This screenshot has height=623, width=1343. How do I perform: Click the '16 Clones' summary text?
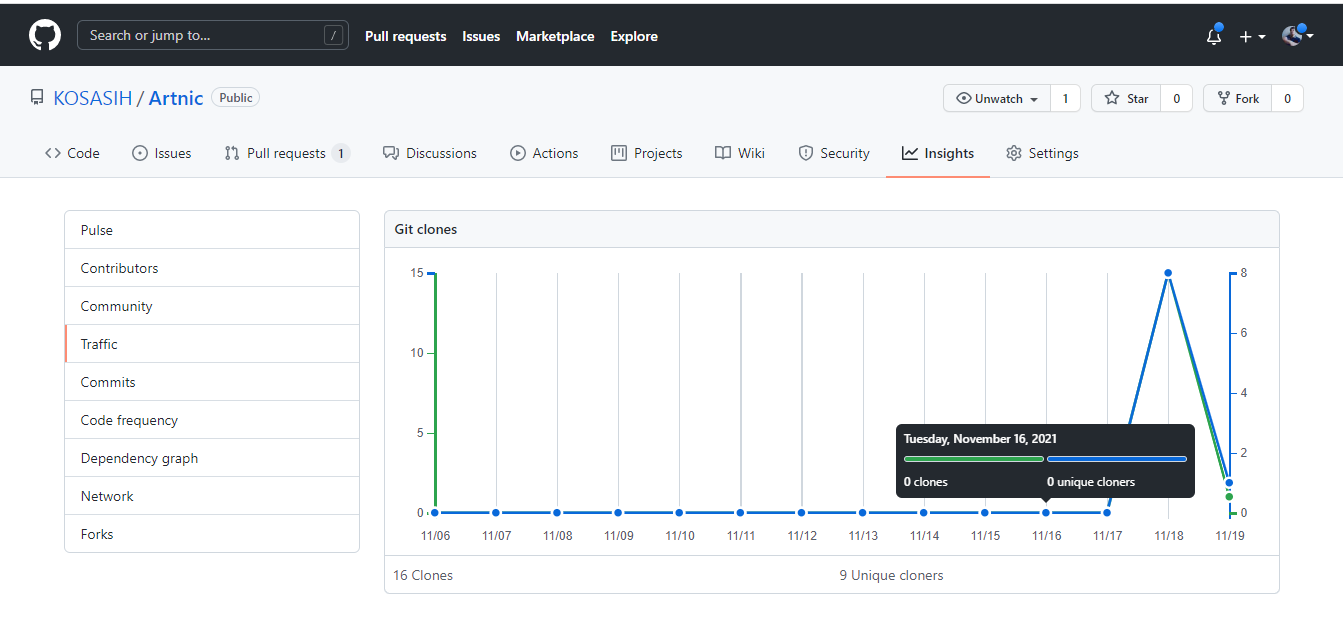(x=423, y=575)
